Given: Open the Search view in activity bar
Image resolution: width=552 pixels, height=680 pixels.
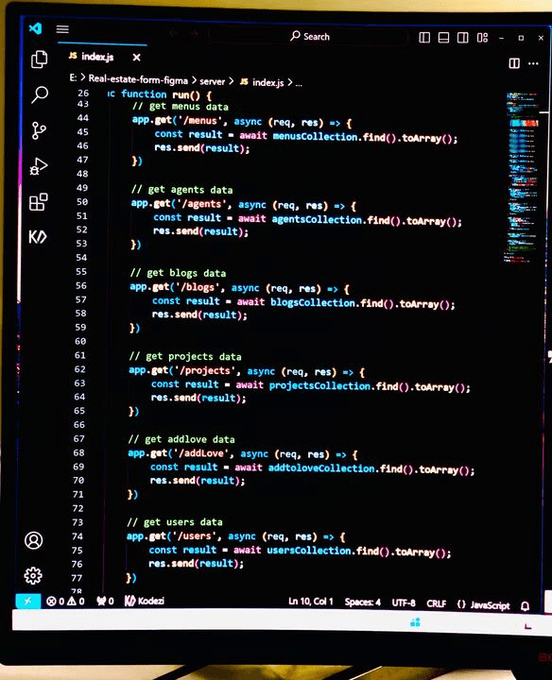Looking at the screenshot, I should [x=39, y=95].
